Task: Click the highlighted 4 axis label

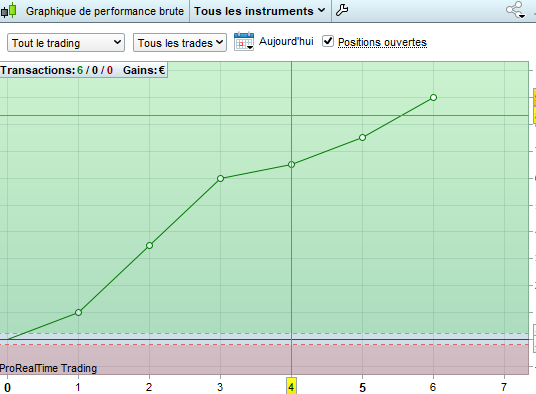Action: (x=291, y=386)
